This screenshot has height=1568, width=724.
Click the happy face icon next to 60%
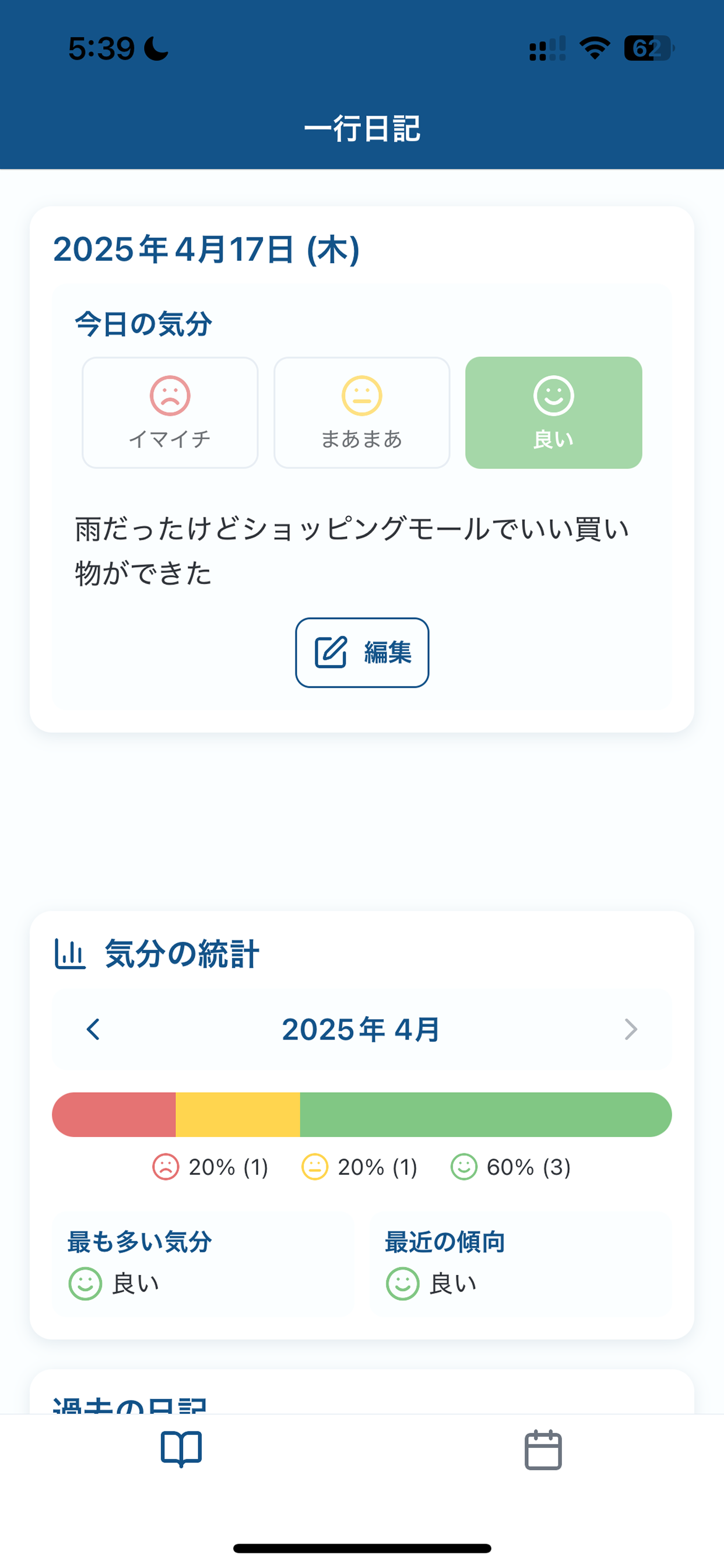click(x=463, y=1167)
